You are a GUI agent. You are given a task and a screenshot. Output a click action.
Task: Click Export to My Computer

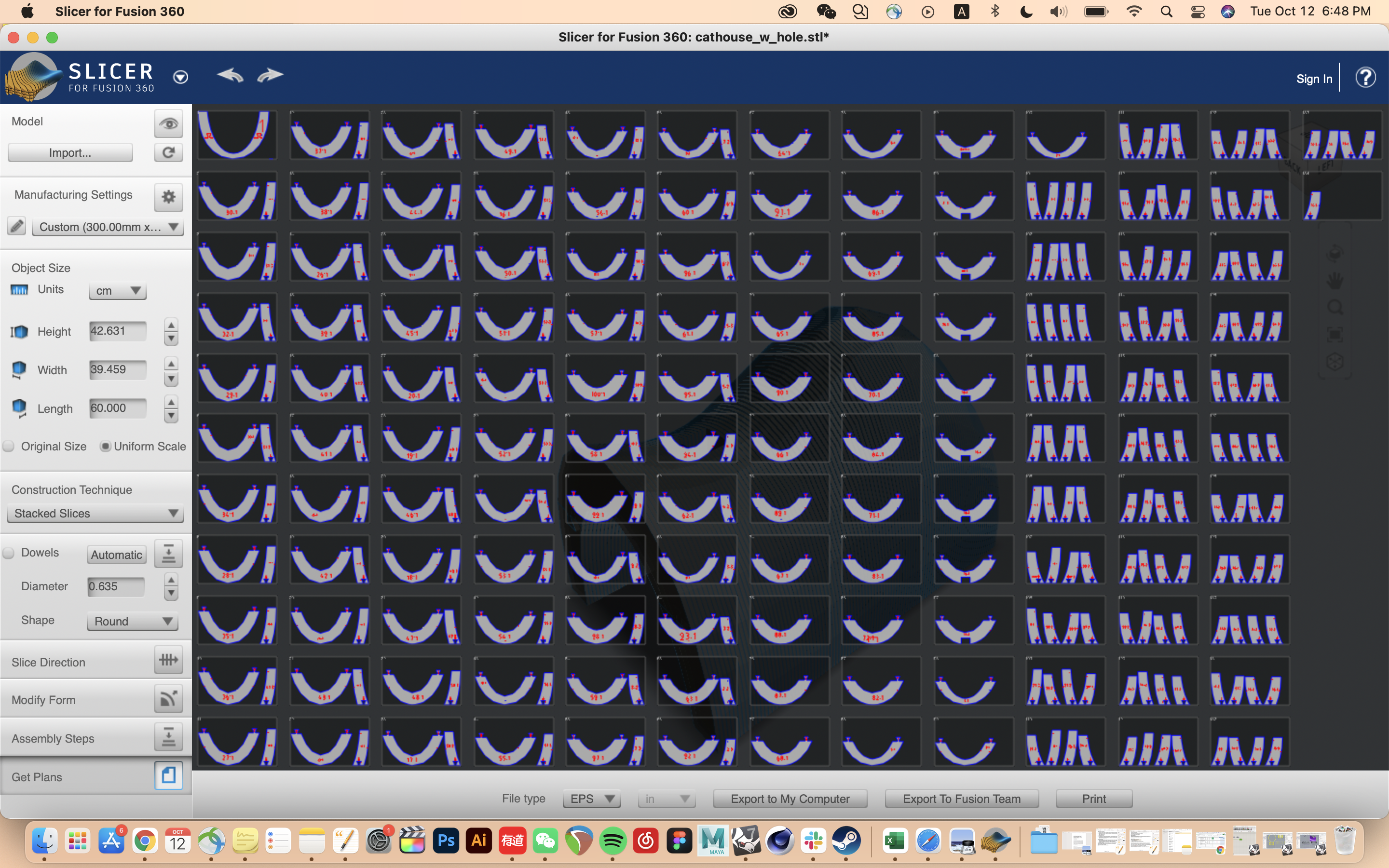tap(790, 799)
